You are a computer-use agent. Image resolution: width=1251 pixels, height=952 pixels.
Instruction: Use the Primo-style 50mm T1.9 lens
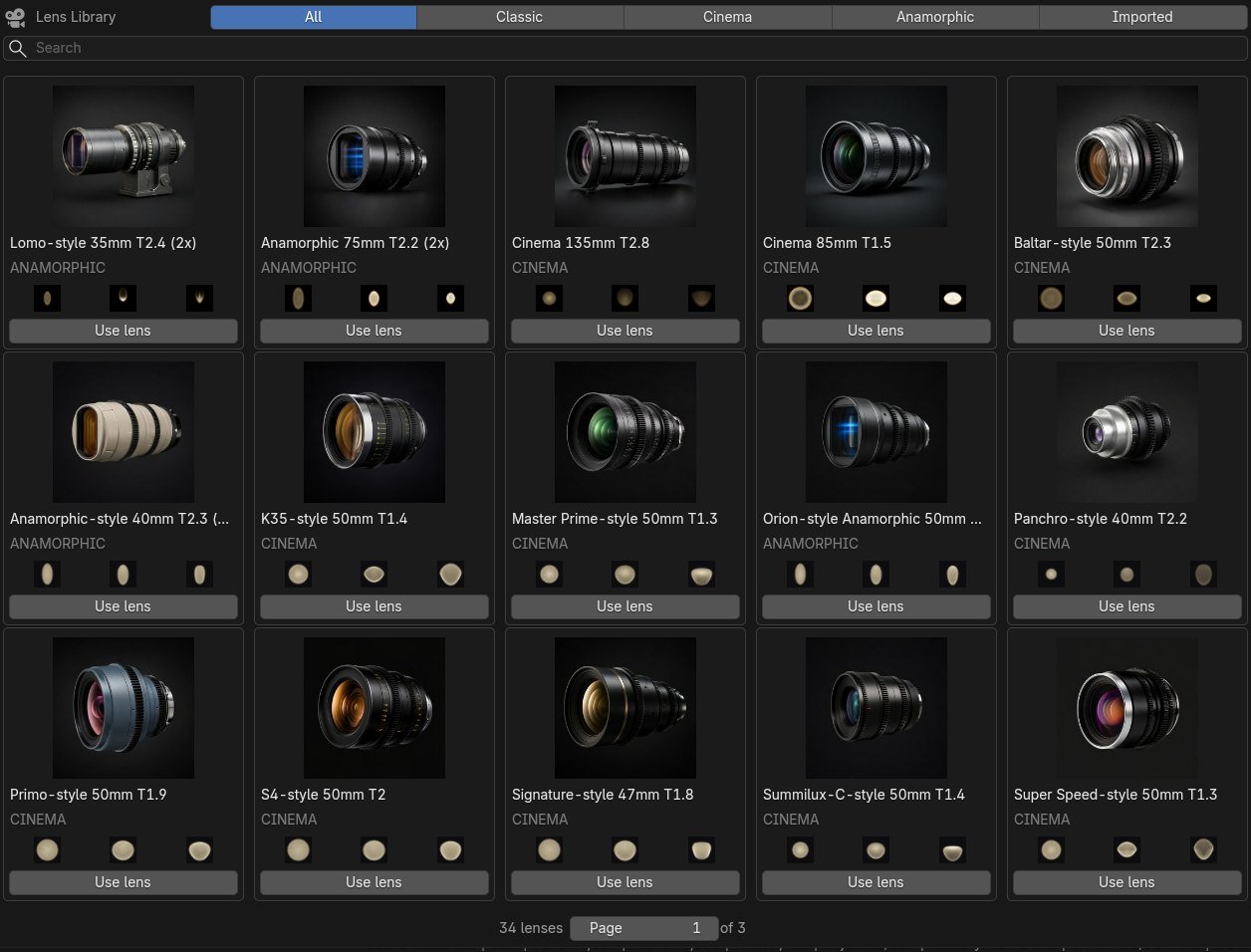[x=124, y=882]
